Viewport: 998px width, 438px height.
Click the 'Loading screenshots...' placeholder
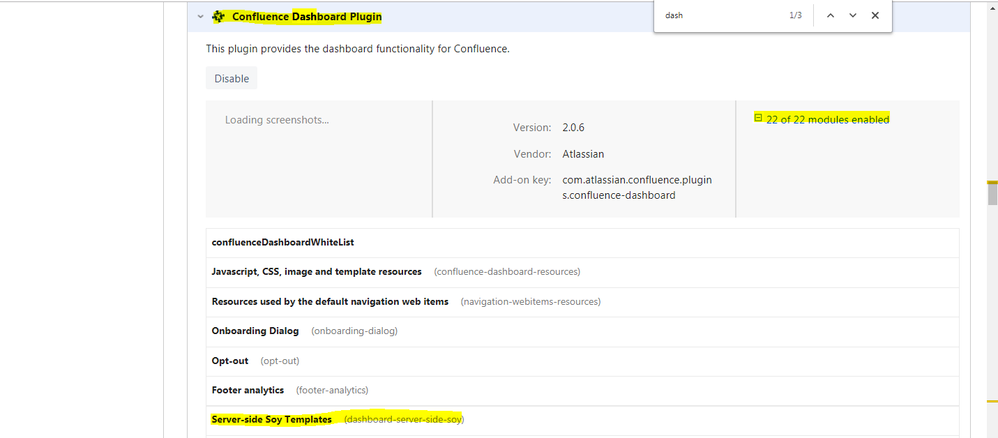[x=277, y=120]
